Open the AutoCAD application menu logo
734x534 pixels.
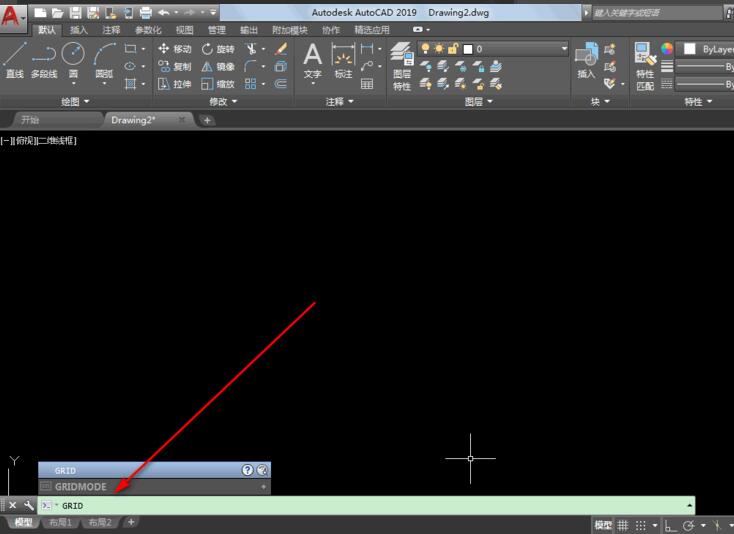12,18
